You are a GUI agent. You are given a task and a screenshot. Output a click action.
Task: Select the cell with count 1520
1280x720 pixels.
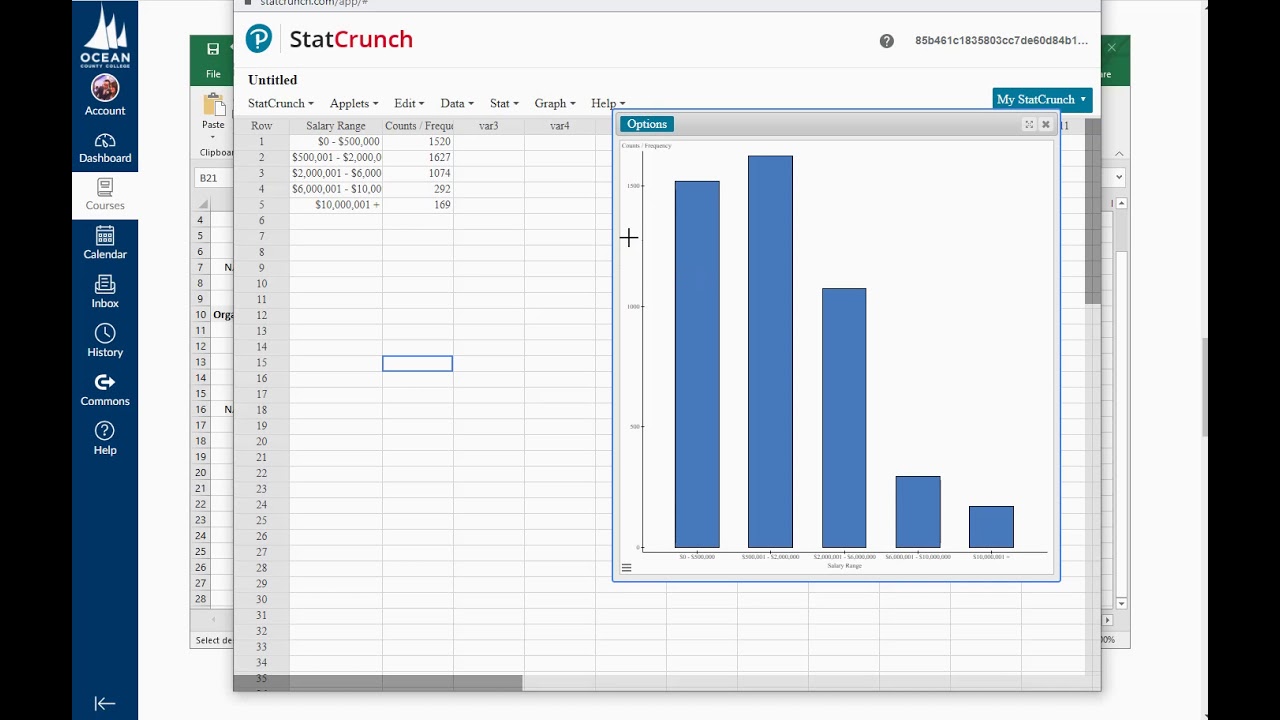(418, 142)
